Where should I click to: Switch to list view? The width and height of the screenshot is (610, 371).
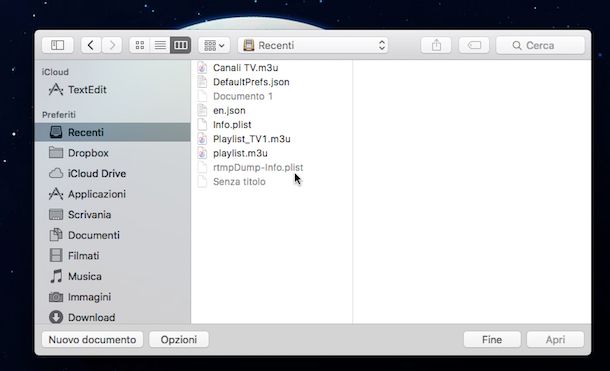tap(160, 46)
